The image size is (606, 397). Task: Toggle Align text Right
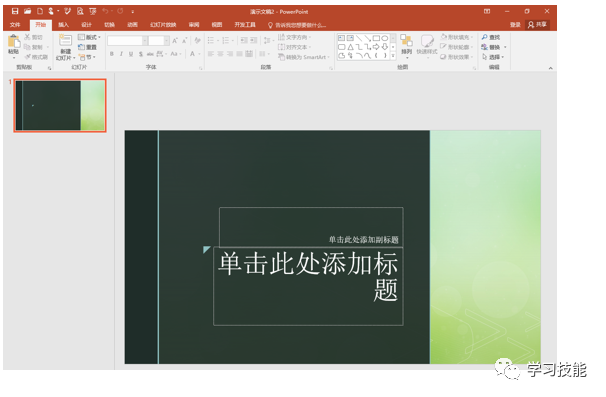(x=230, y=54)
